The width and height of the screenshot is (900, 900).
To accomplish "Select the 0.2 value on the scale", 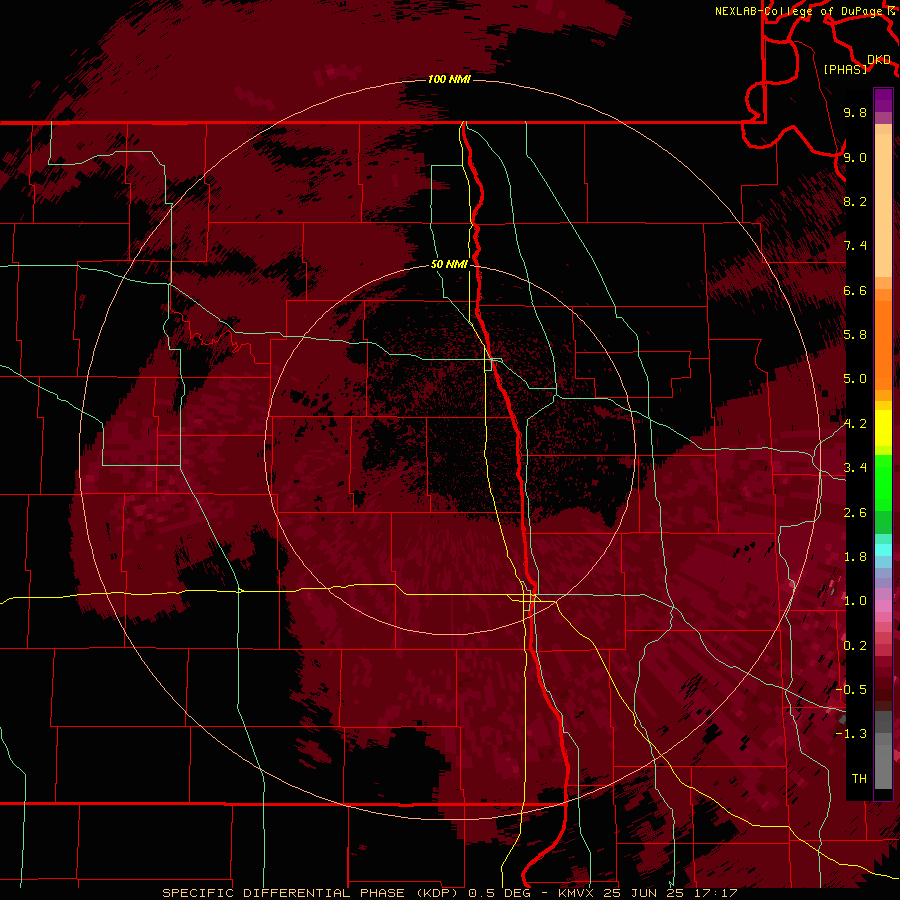I will click(855, 646).
